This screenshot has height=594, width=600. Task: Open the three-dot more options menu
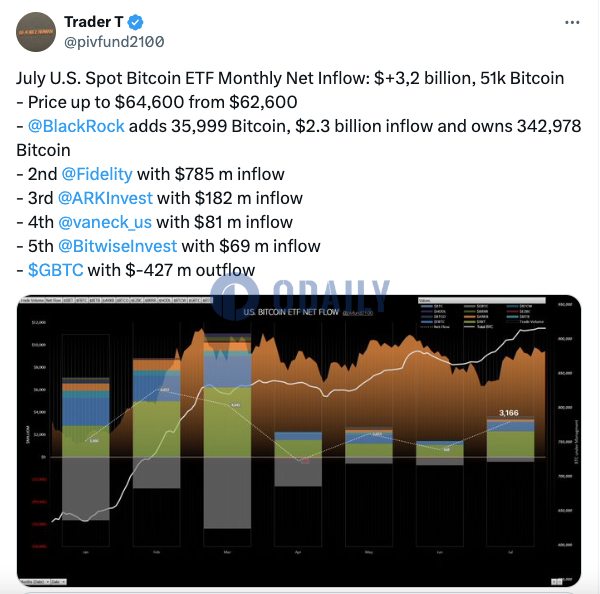[572, 23]
